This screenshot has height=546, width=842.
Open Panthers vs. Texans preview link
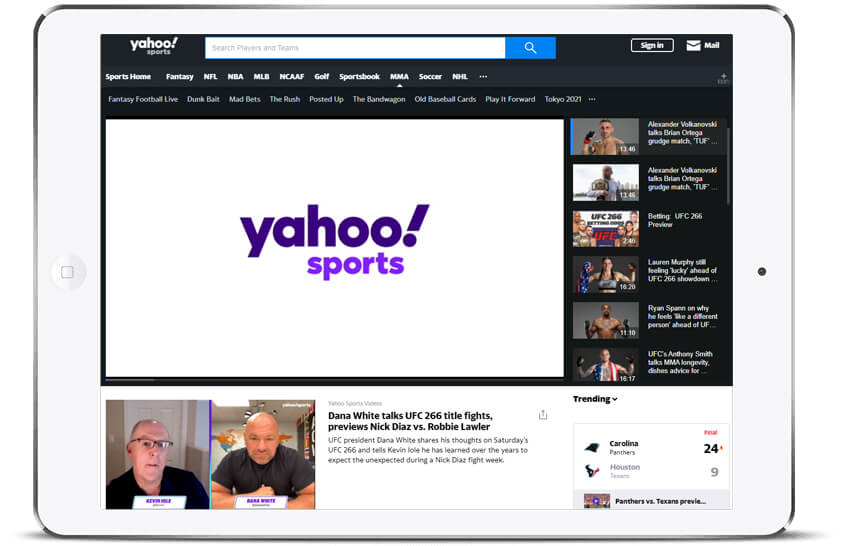coord(660,501)
